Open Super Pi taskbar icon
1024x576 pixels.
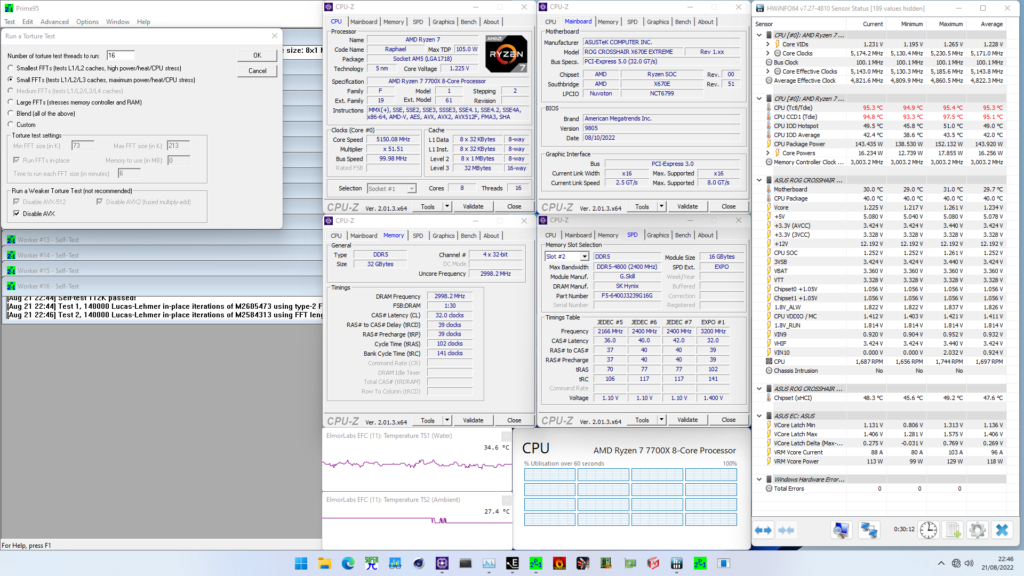(372, 564)
